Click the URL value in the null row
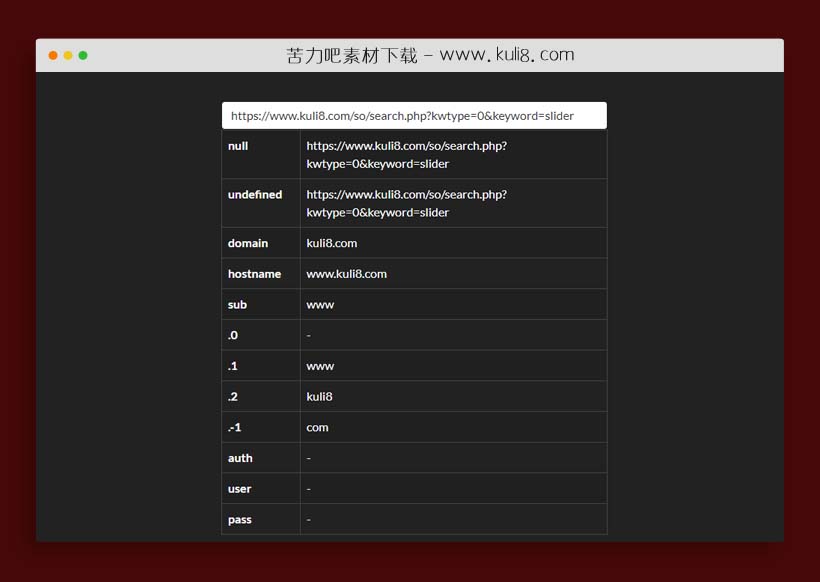Screen dimensions: 820x582 (x=406, y=154)
